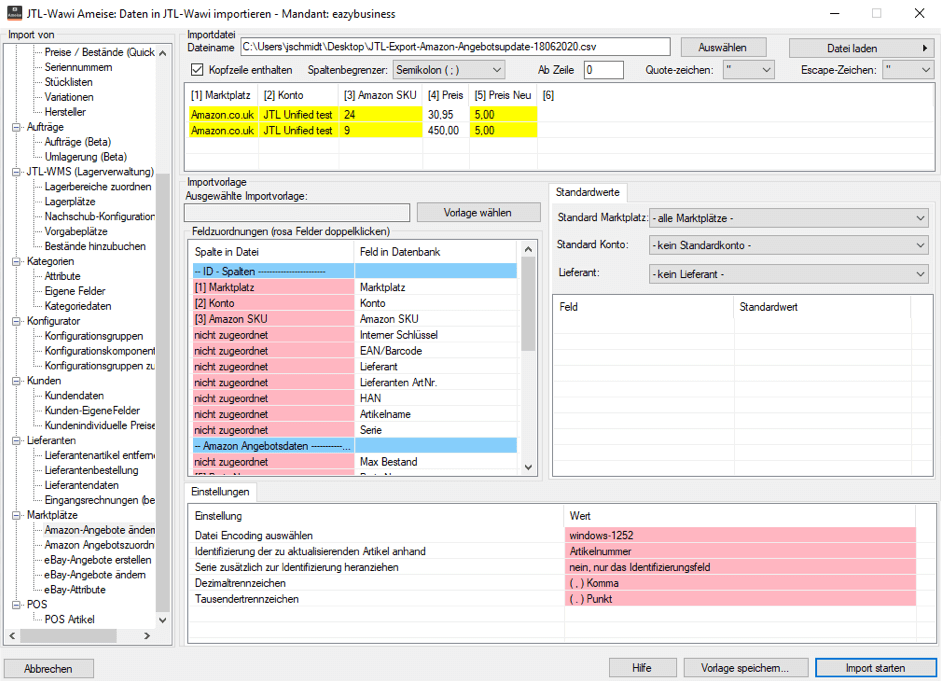Switch to the Einstellungen tab
The height and width of the screenshot is (681, 941).
tap(220, 491)
